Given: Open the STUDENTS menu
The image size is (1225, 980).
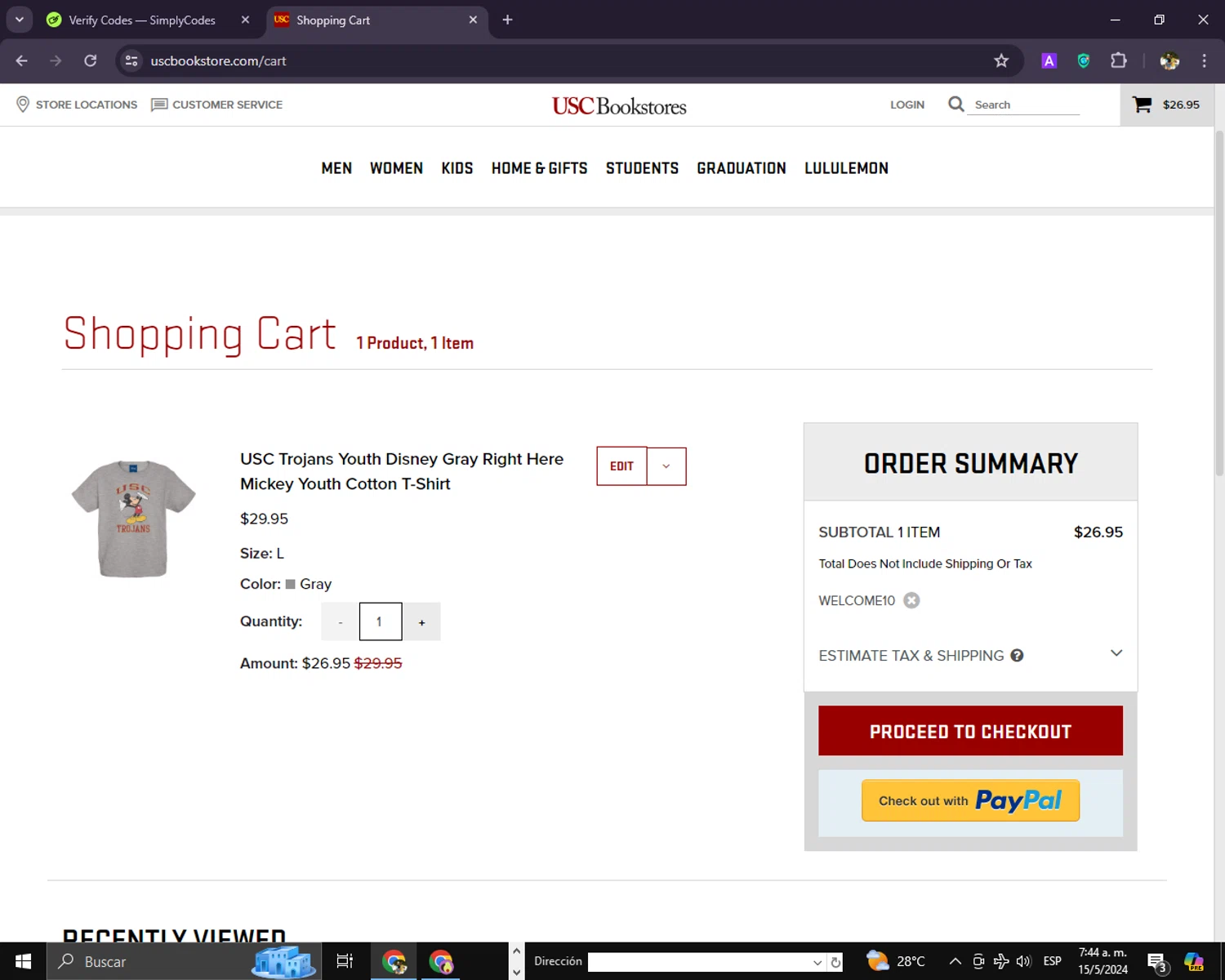Looking at the screenshot, I should pyautogui.click(x=642, y=168).
